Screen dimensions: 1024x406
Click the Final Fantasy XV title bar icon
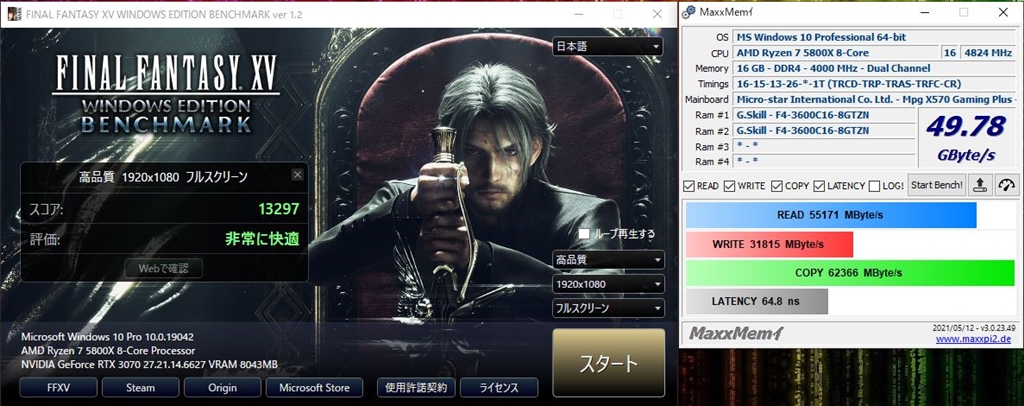(13, 14)
